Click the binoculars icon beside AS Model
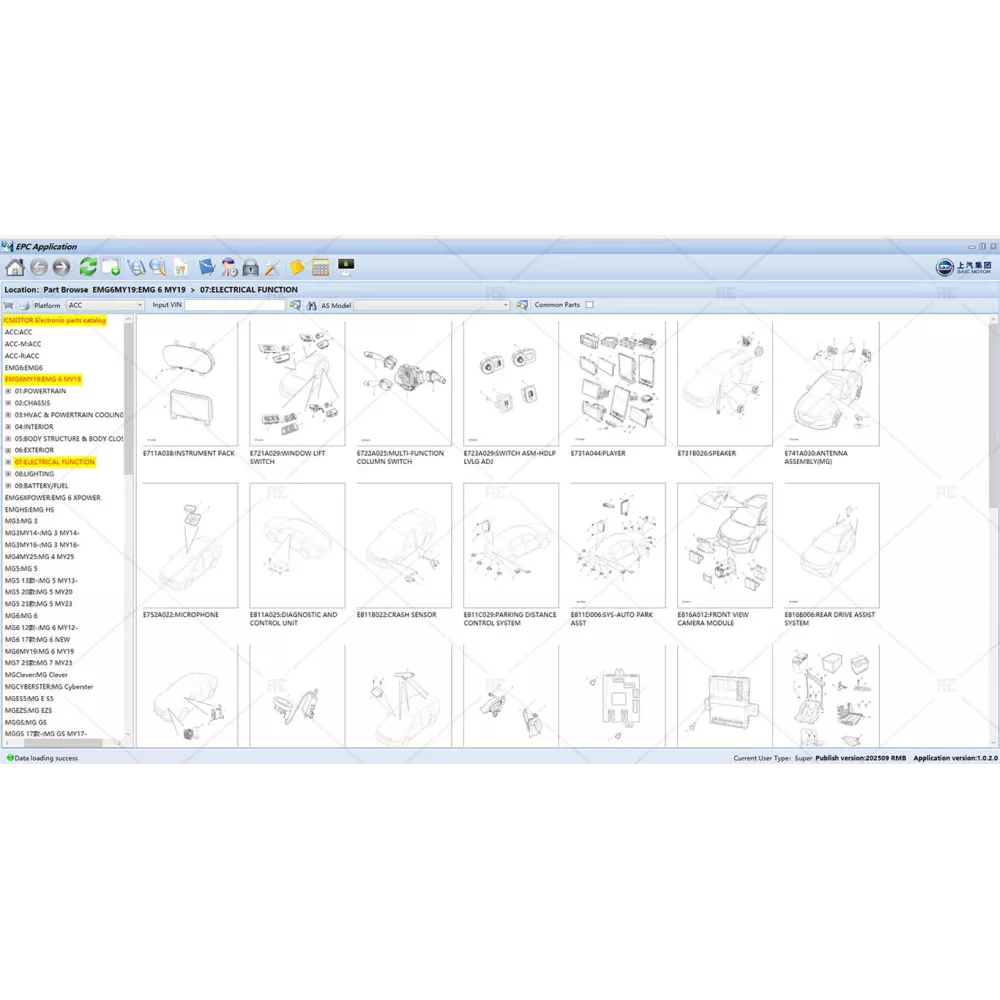 (x=310, y=305)
